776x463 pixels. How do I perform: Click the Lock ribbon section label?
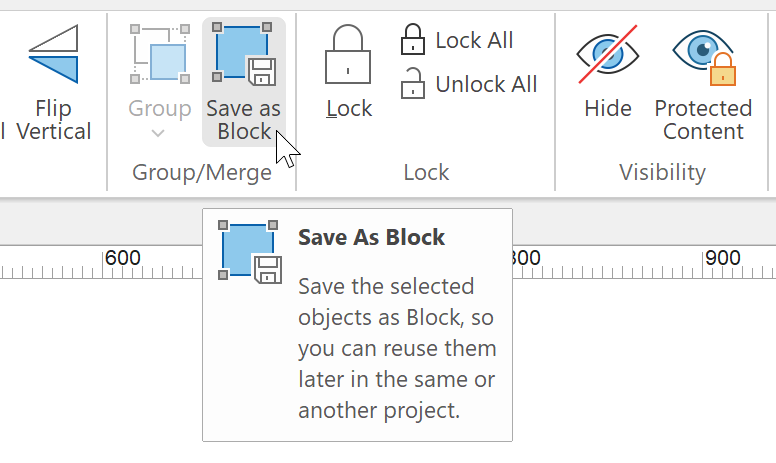[427, 173]
